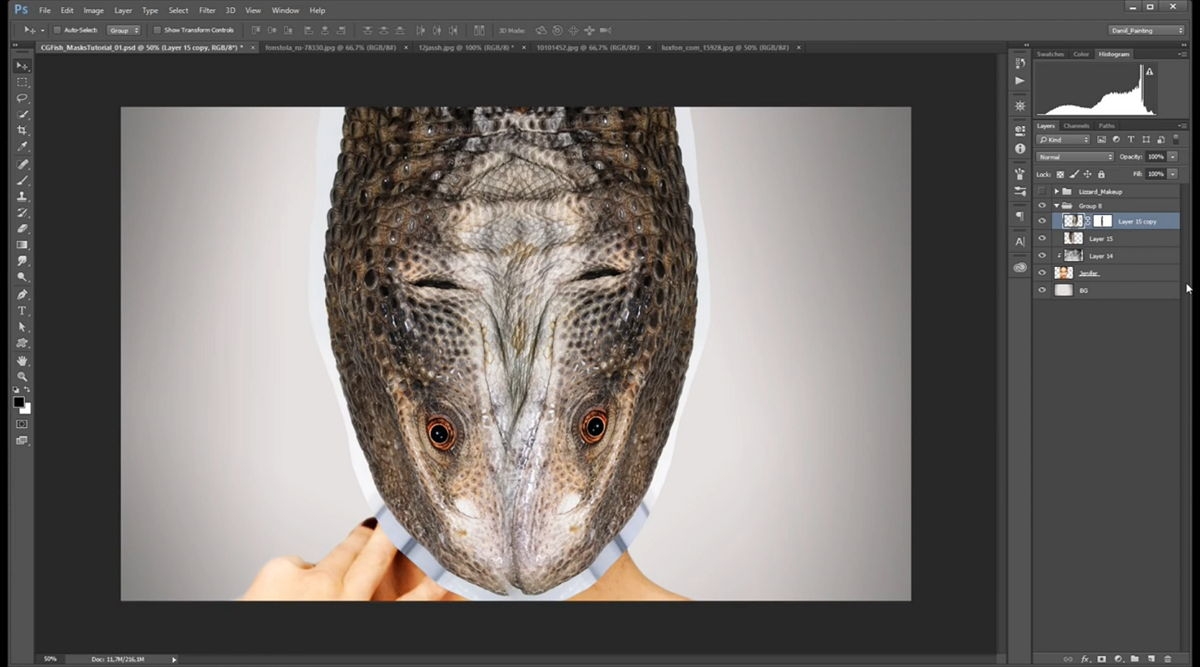Select the Brush tool

22,180
